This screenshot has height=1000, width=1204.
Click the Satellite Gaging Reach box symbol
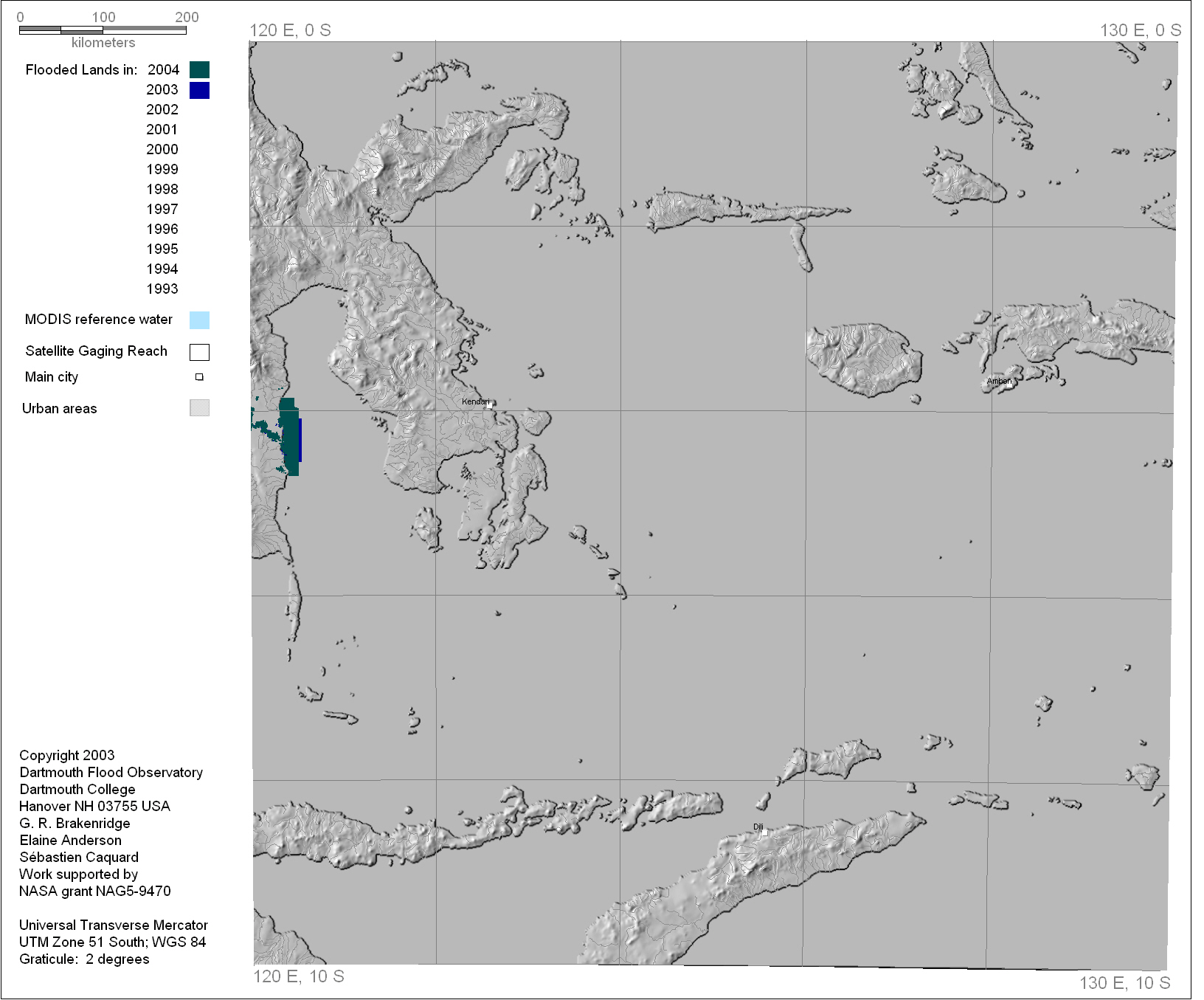pyautogui.click(x=199, y=352)
